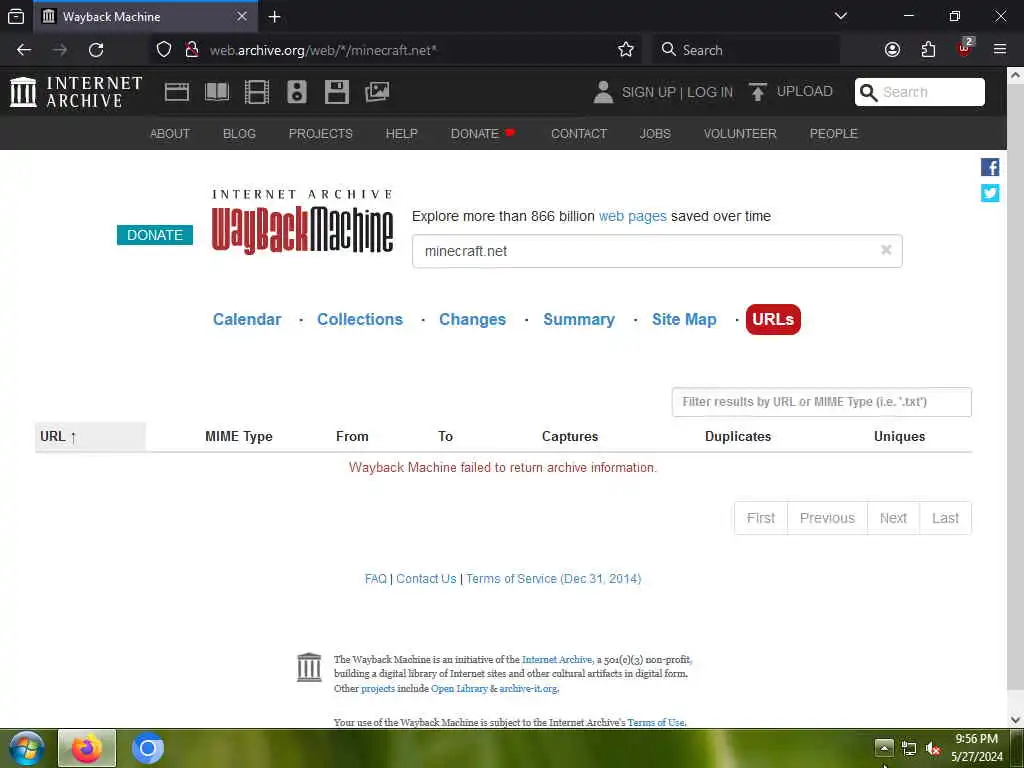Click the muted volume tray icon

pos(933,748)
